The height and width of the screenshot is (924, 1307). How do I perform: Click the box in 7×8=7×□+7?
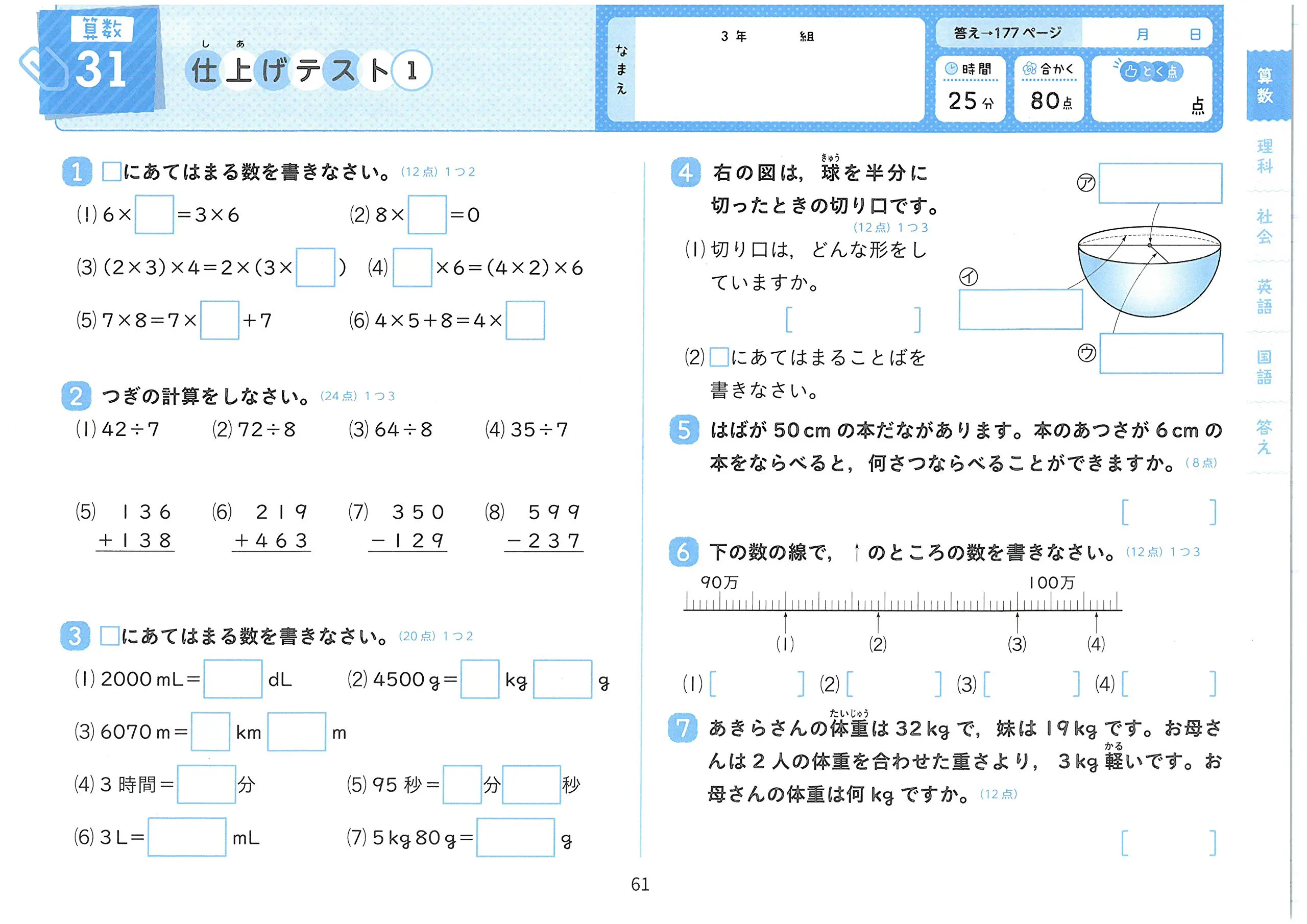[219, 320]
